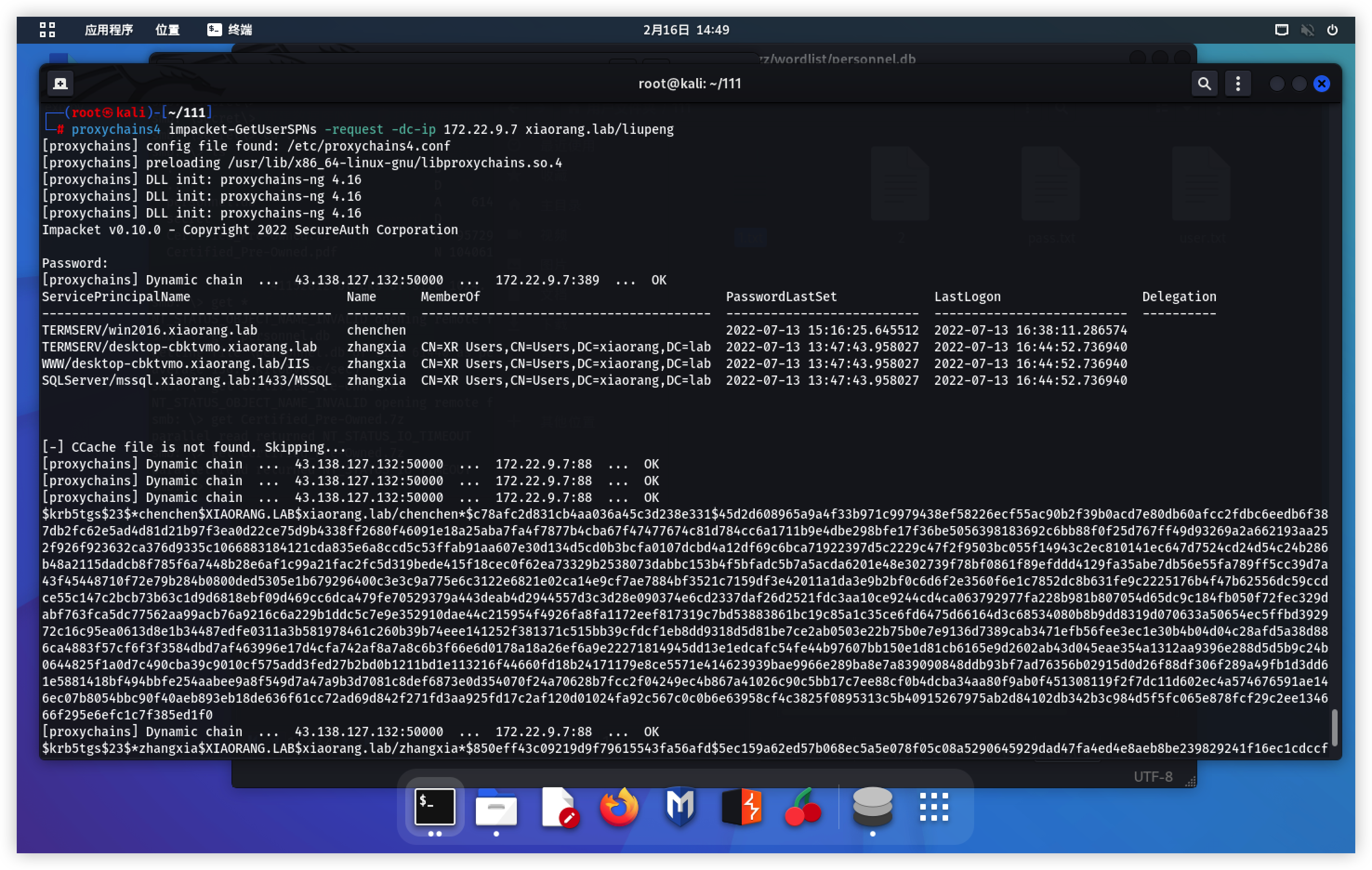
Task: Show all applications grid in dock
Action: [934, 807]
